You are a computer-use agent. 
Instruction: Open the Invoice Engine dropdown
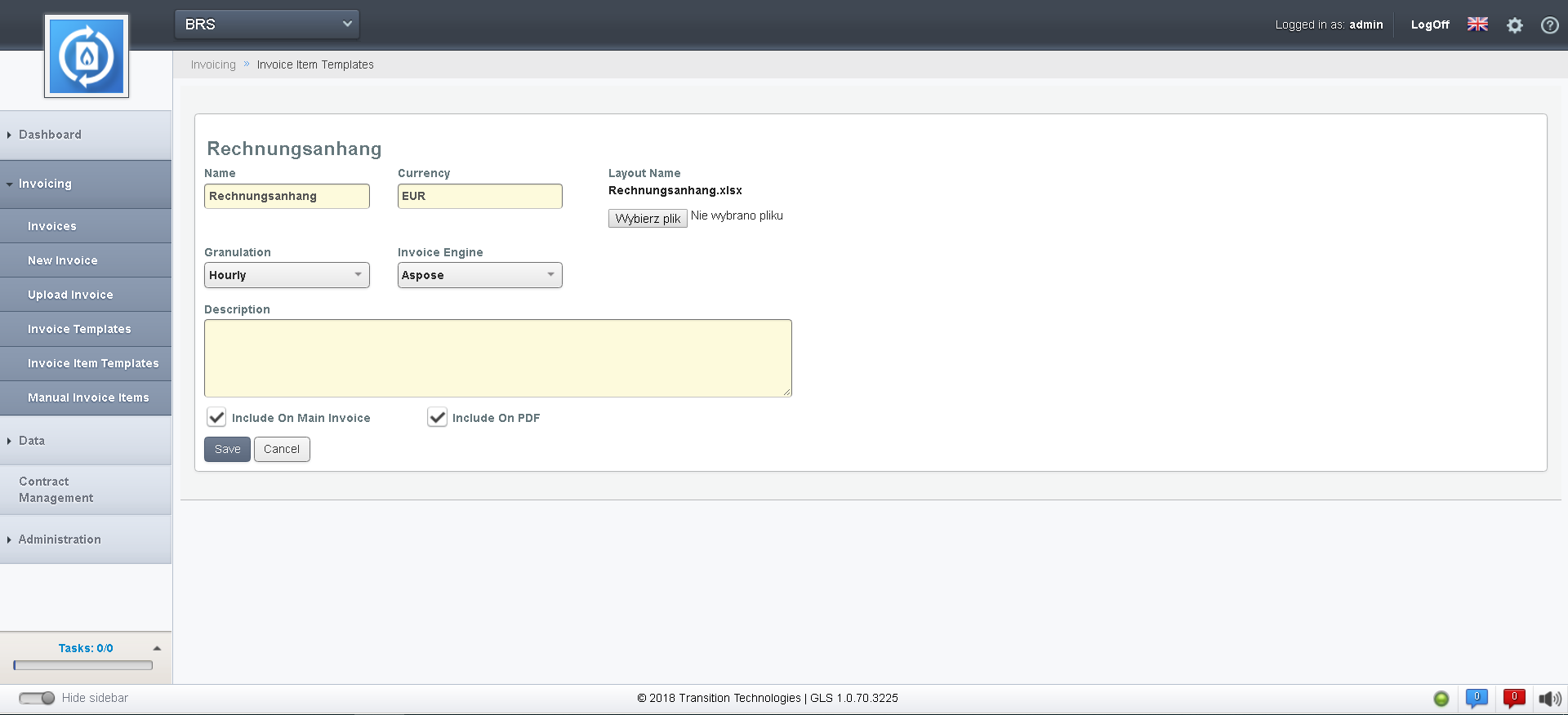(x=479, y=275)
